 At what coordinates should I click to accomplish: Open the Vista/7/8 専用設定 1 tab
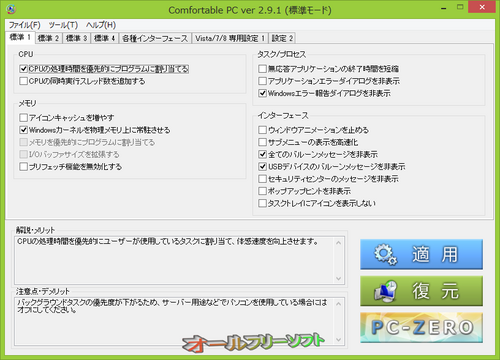tap(230, 38)
